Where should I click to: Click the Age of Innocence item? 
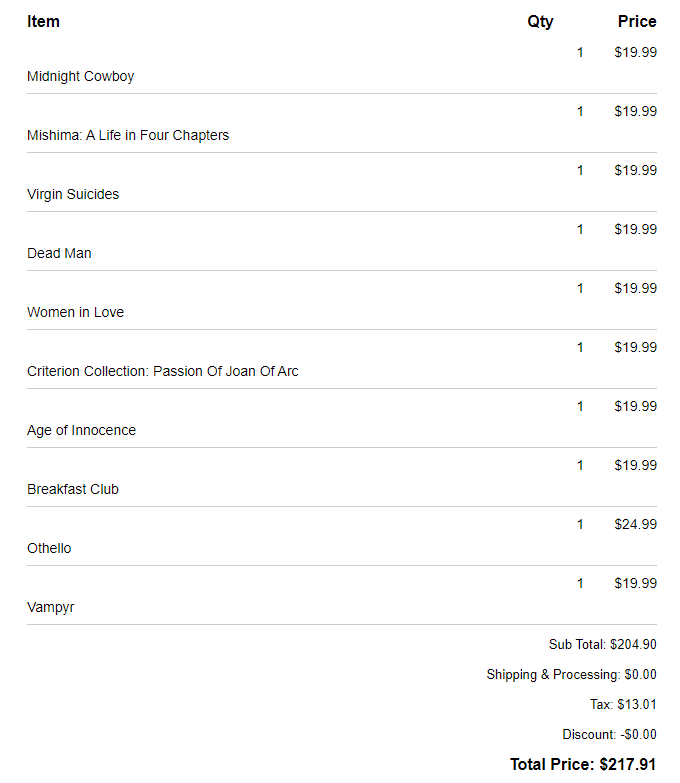pyautogui.click(x=81, y=430)
